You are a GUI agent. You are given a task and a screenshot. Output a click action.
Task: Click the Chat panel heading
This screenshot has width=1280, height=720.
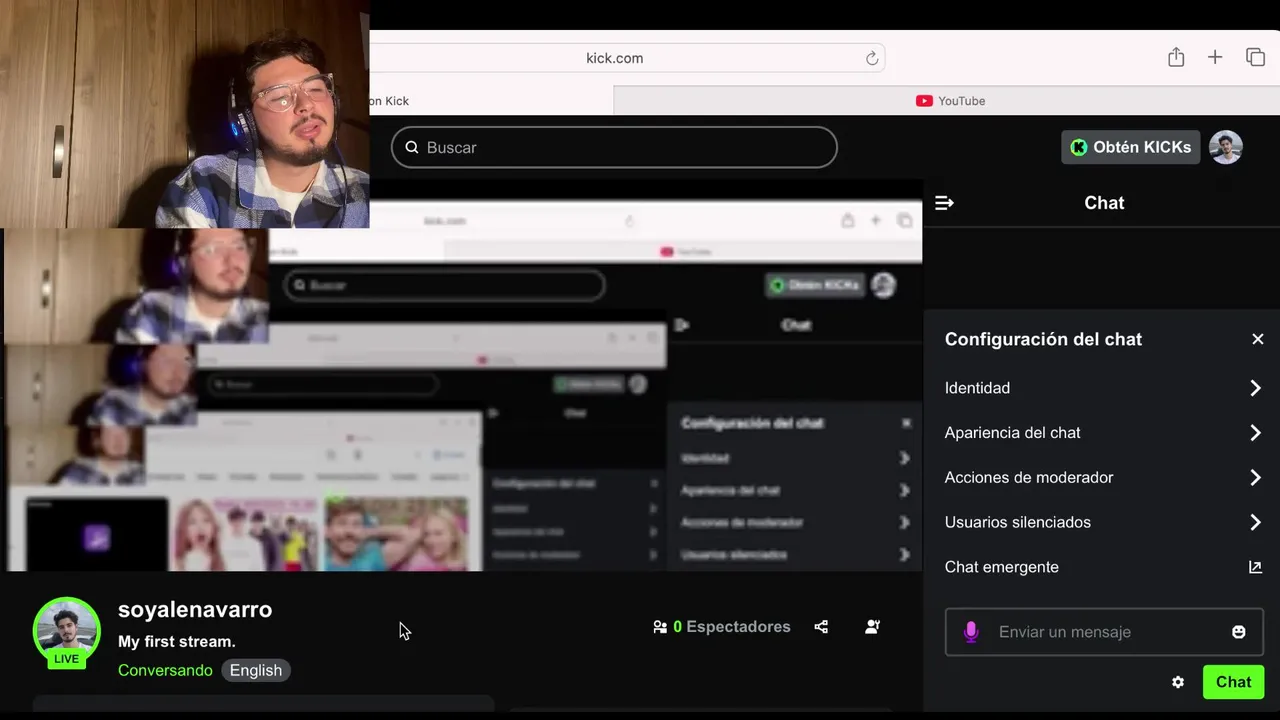[x=1104, y=203]
